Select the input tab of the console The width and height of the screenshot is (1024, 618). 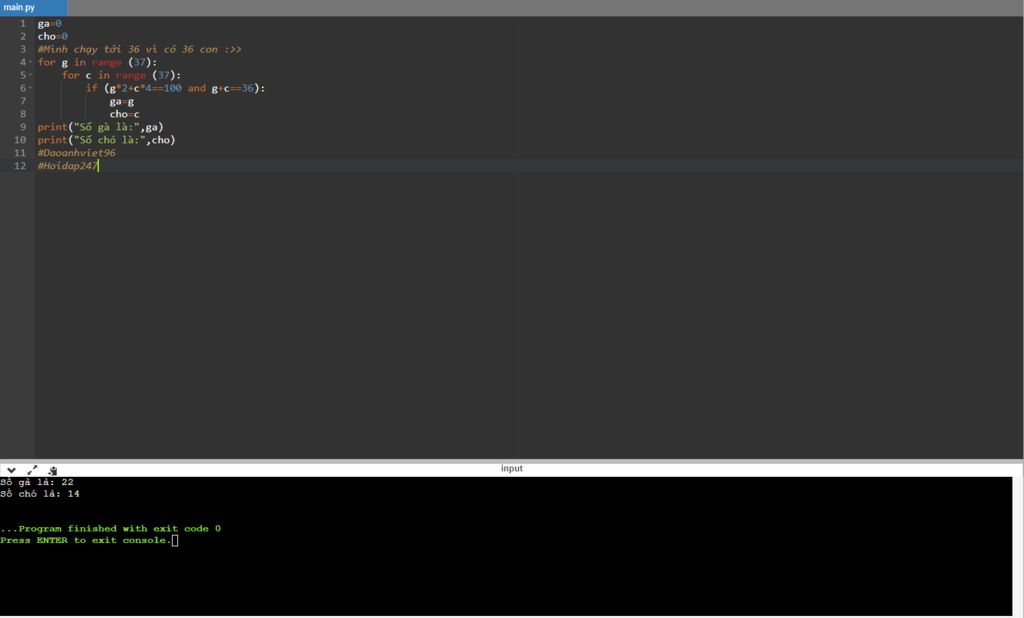point(511,468)
